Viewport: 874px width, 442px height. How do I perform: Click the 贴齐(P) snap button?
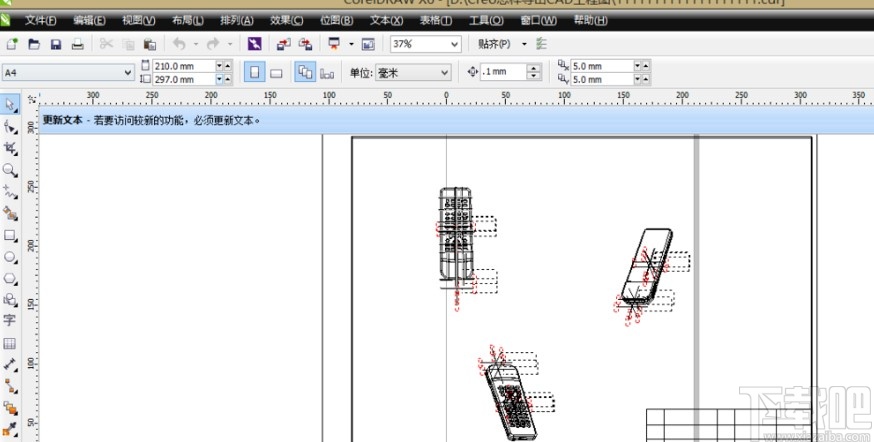(x=494, y=44)
